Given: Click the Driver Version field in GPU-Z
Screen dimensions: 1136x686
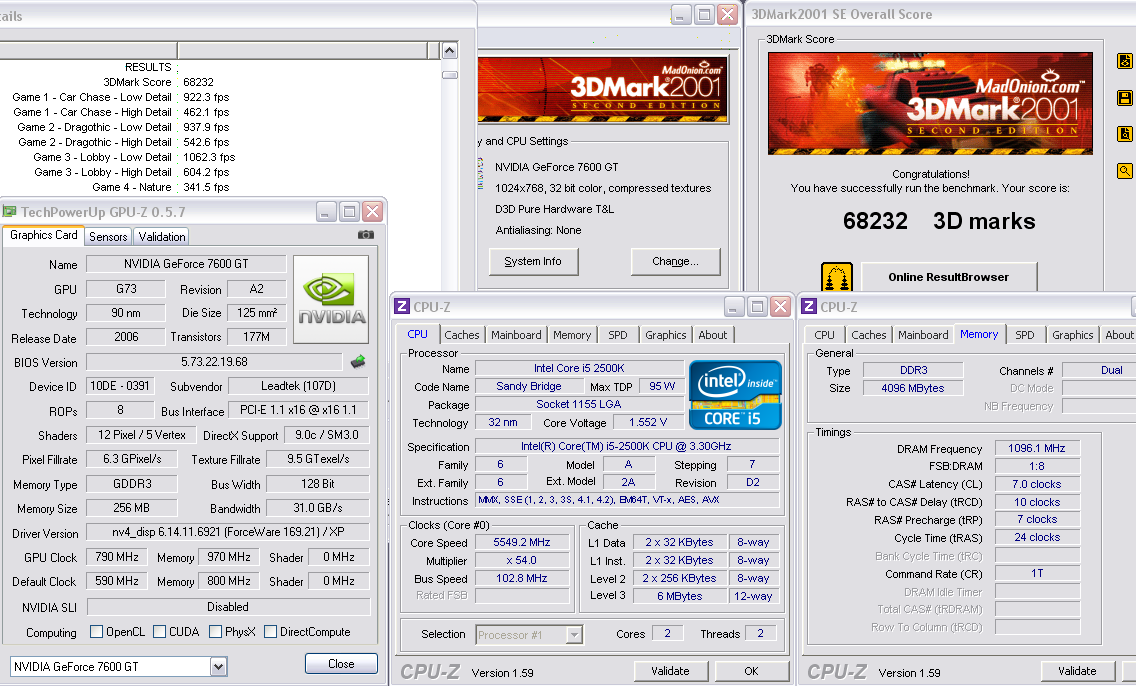Looking at the screenshot, I should tap(227, 532).
